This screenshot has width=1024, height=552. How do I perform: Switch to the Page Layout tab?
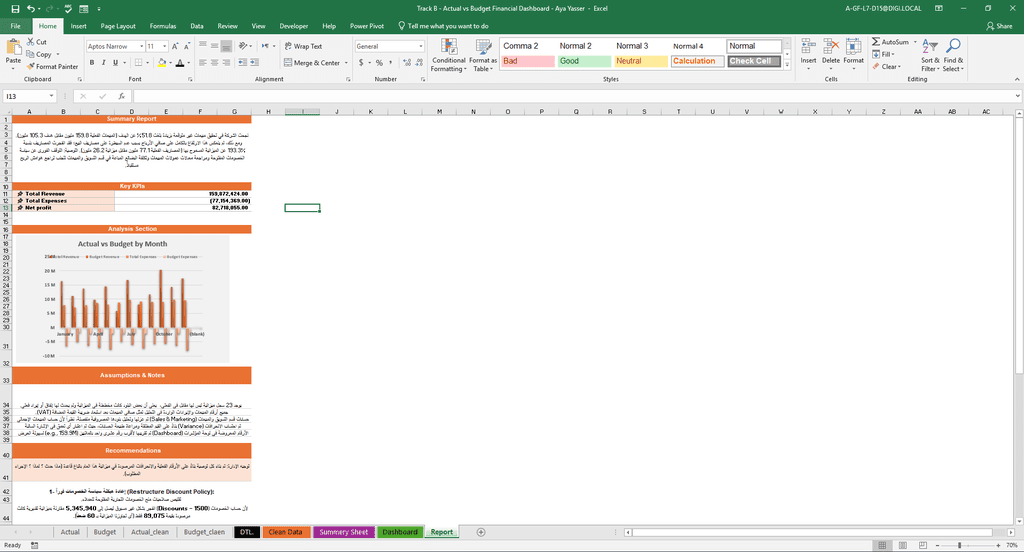[118, 26]
